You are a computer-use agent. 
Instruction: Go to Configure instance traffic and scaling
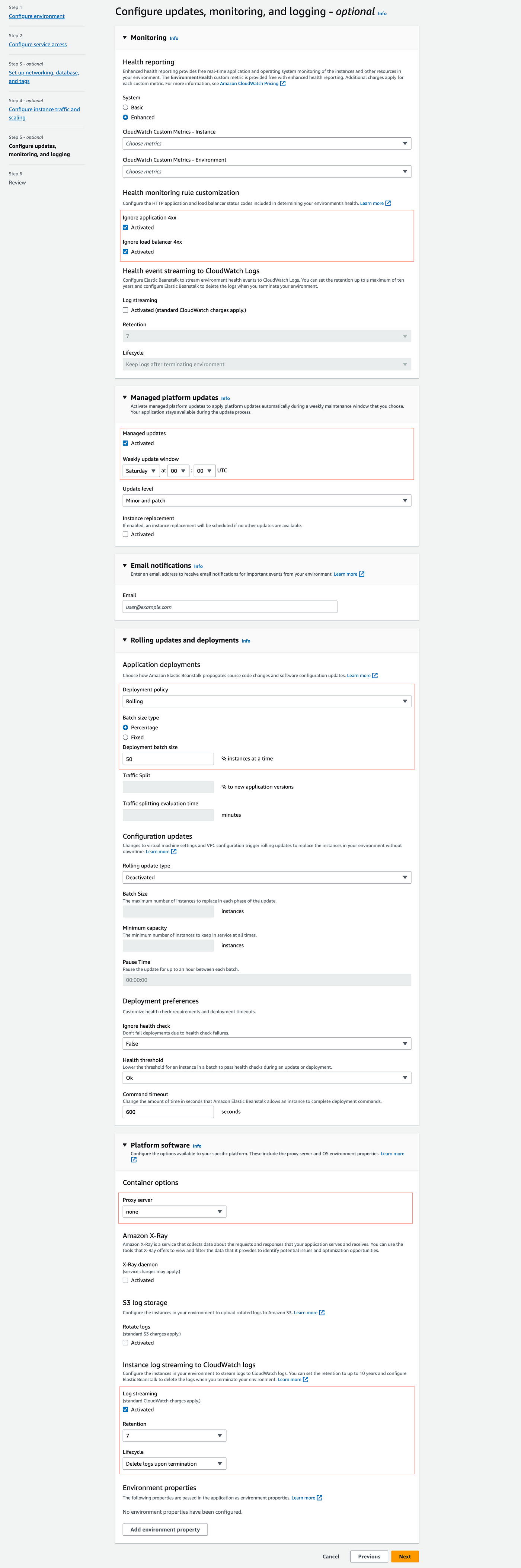[44, 113]
